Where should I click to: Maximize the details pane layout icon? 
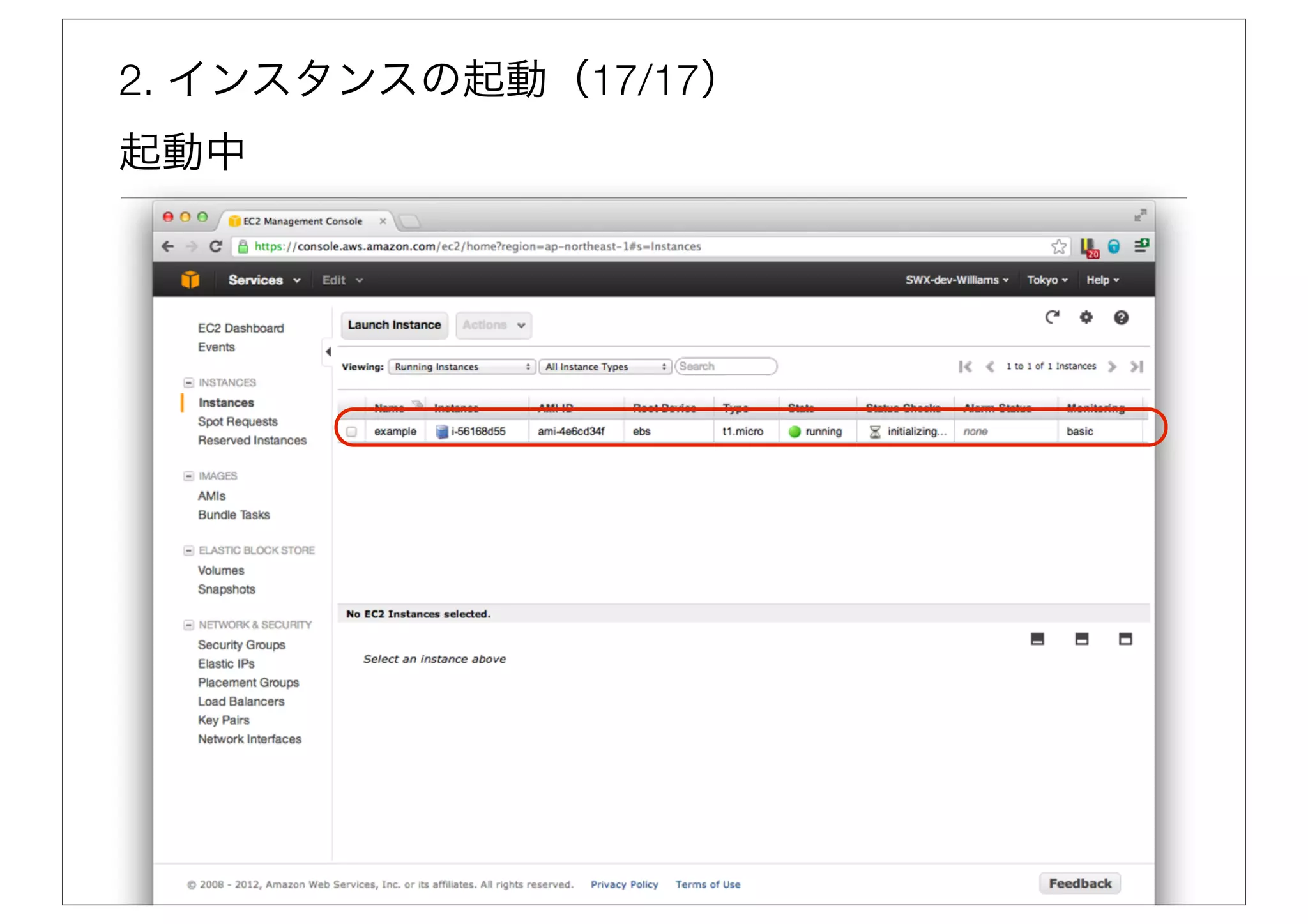(1125, 639)
